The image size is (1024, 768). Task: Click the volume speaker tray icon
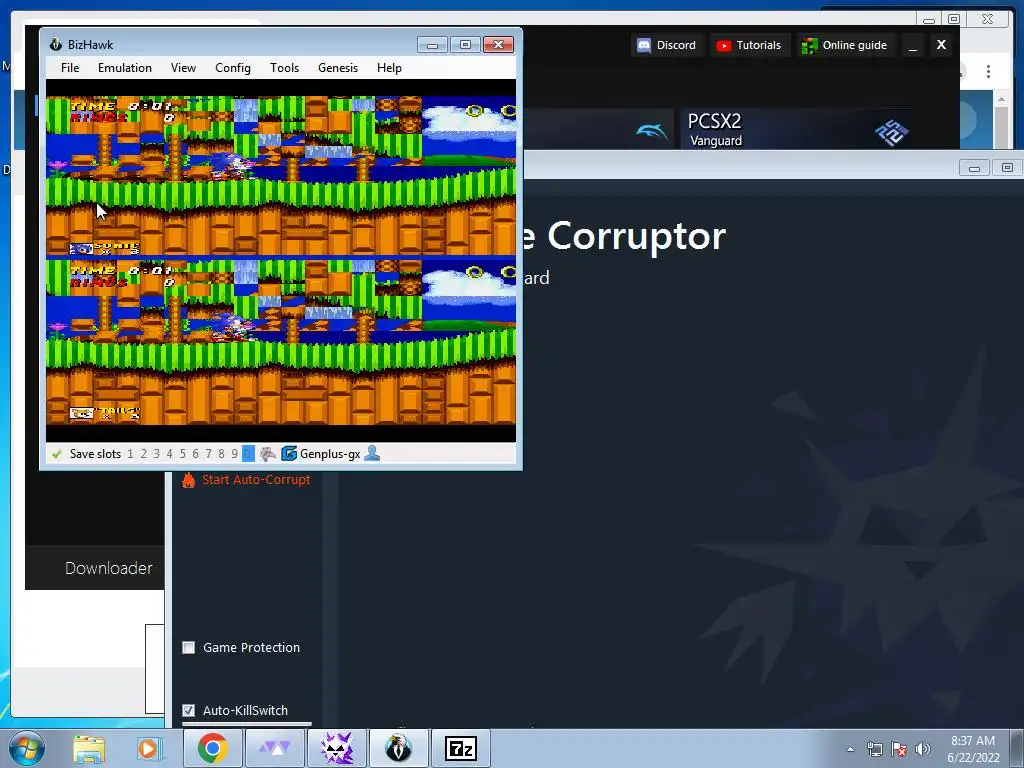tap(923, 749)
